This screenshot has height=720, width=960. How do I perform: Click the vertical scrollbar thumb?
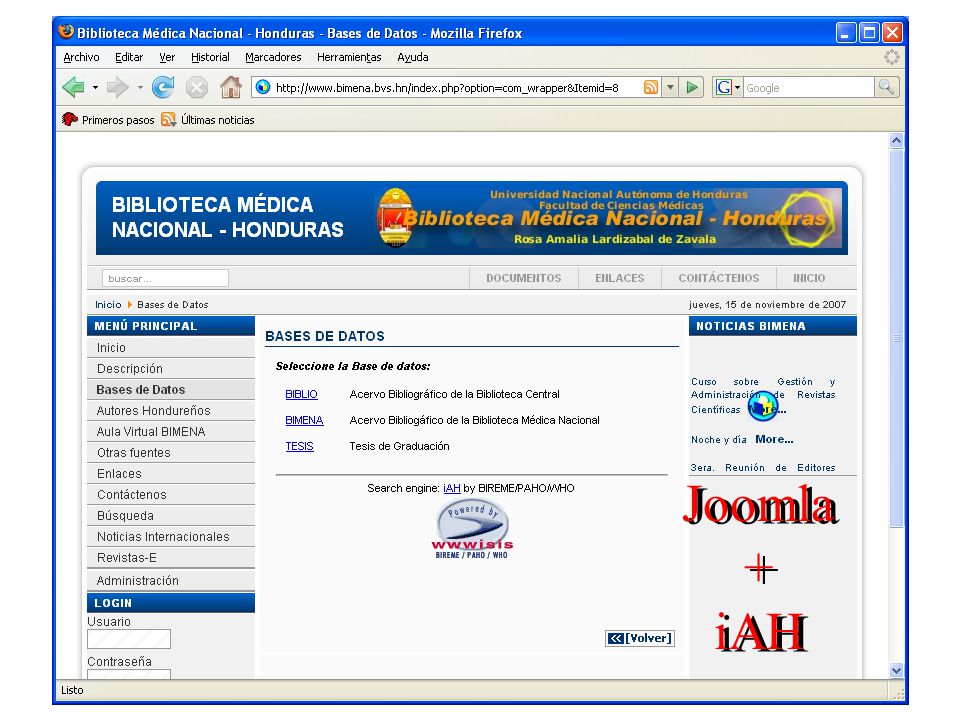pos(896,337)
